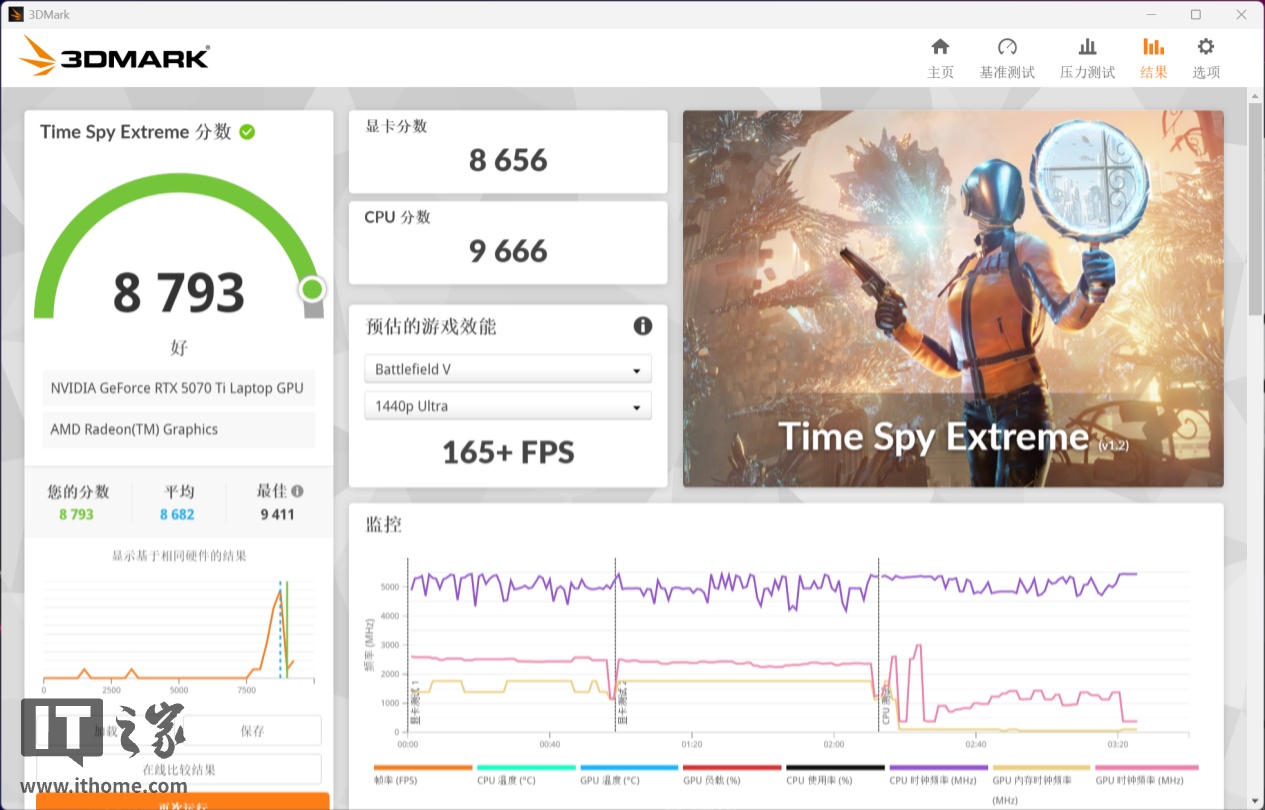Click the scrollbar down arrow at bottom right
This screenshot has width=1265, height=810.
coord(1255,800)
